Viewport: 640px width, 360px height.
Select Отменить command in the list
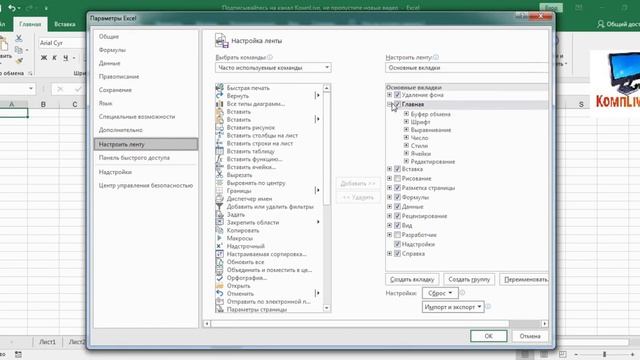pos(269,293)
